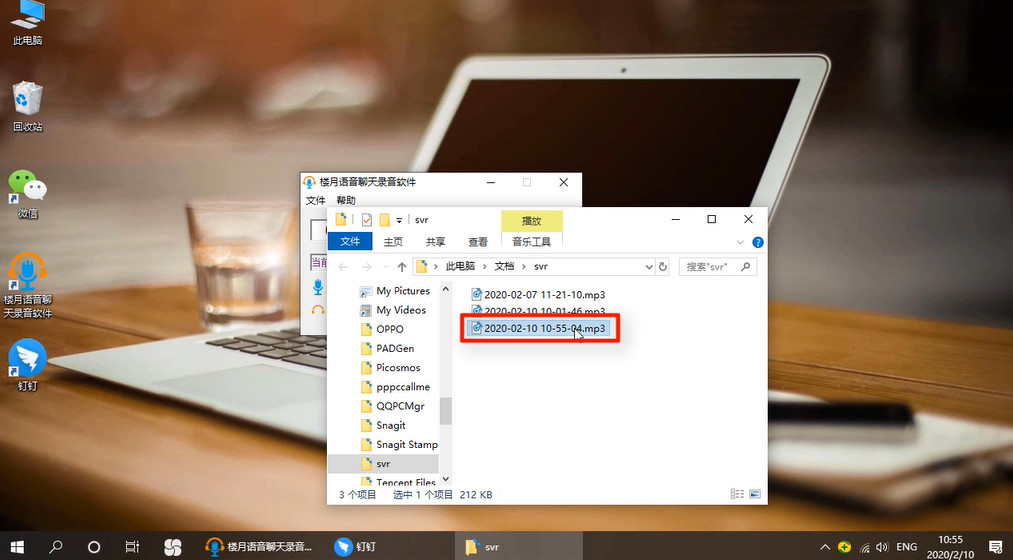1013x560 pixels.
Task: Open 共享 ribbon tab
Action: (435, 242)
